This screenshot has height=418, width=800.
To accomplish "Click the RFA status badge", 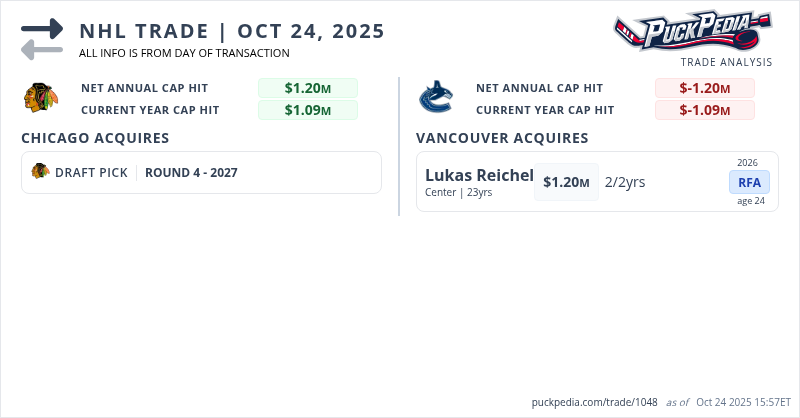I will (x=749, y=183).
